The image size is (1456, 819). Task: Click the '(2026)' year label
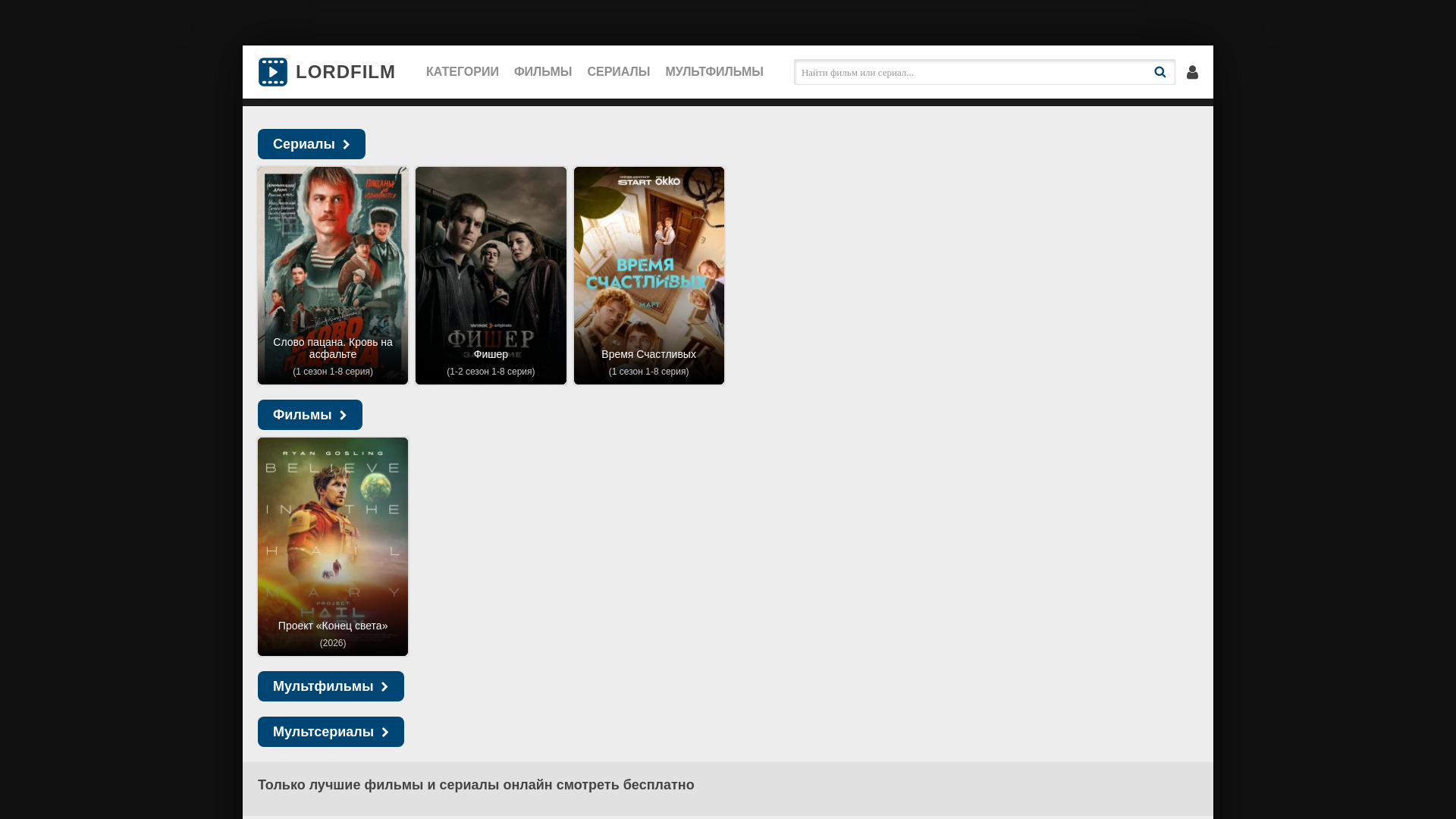(x=333, y=643)
